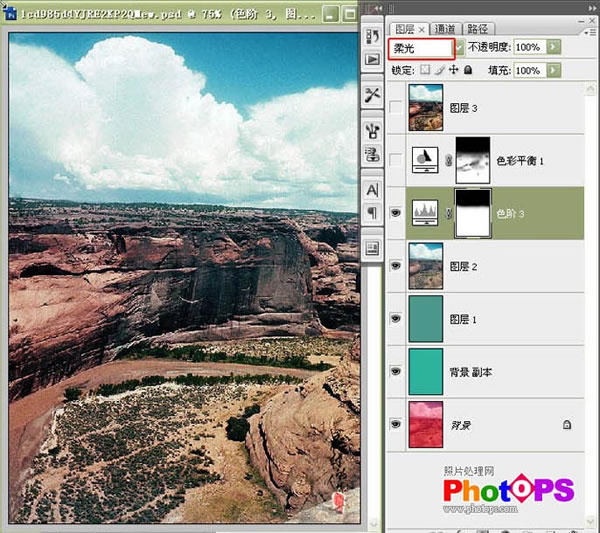Click the mask link chain on 色阶 3

[x=448, y=213]
